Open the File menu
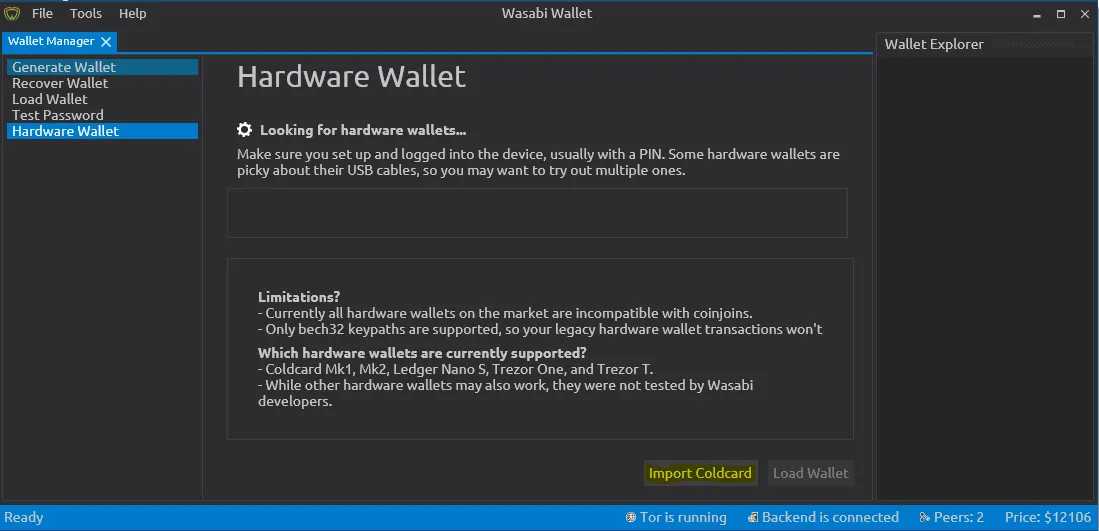 (42, 13)
